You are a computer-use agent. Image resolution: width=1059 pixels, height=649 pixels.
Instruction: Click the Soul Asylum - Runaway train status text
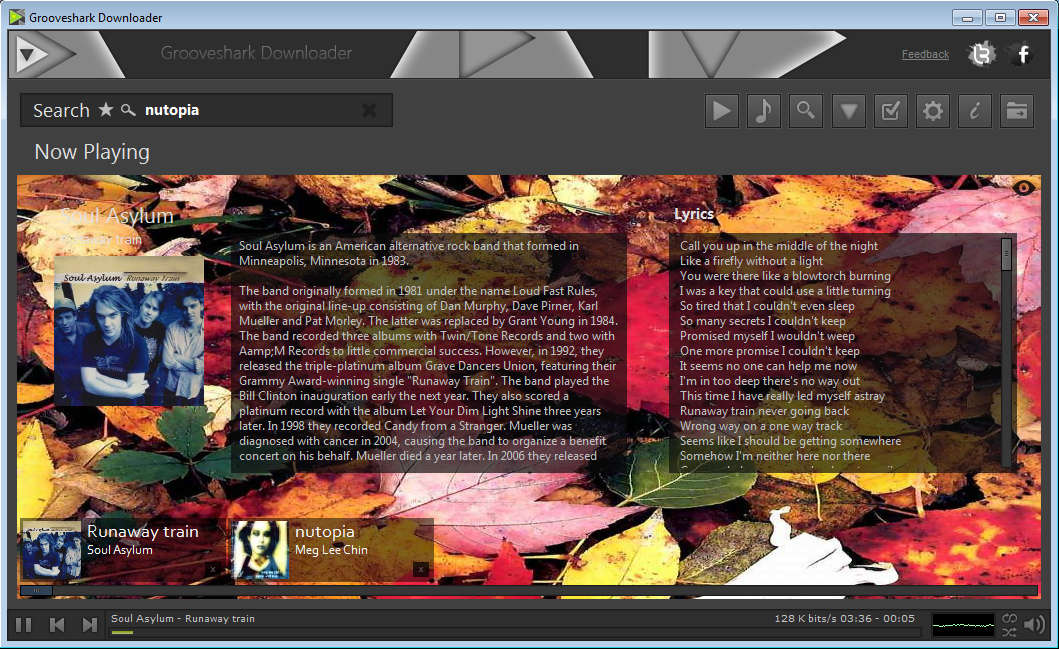183,618
